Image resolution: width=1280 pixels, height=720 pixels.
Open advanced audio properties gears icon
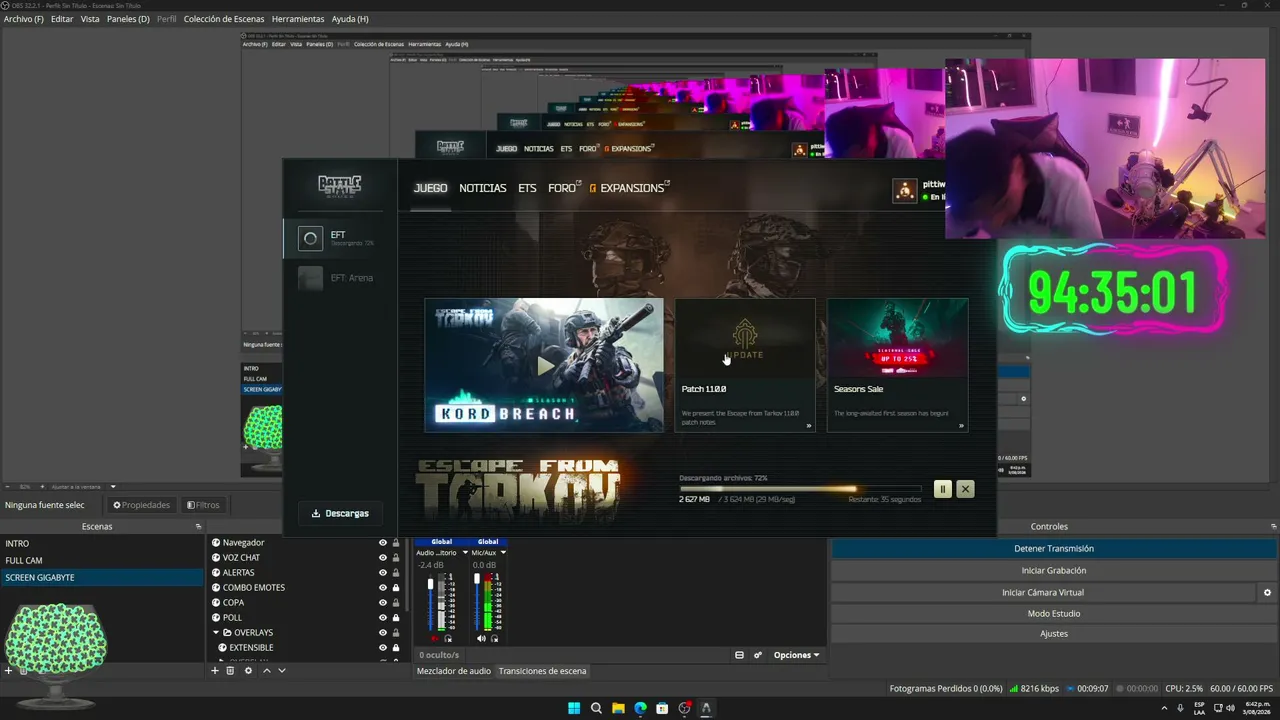click(x=758, y=655)
